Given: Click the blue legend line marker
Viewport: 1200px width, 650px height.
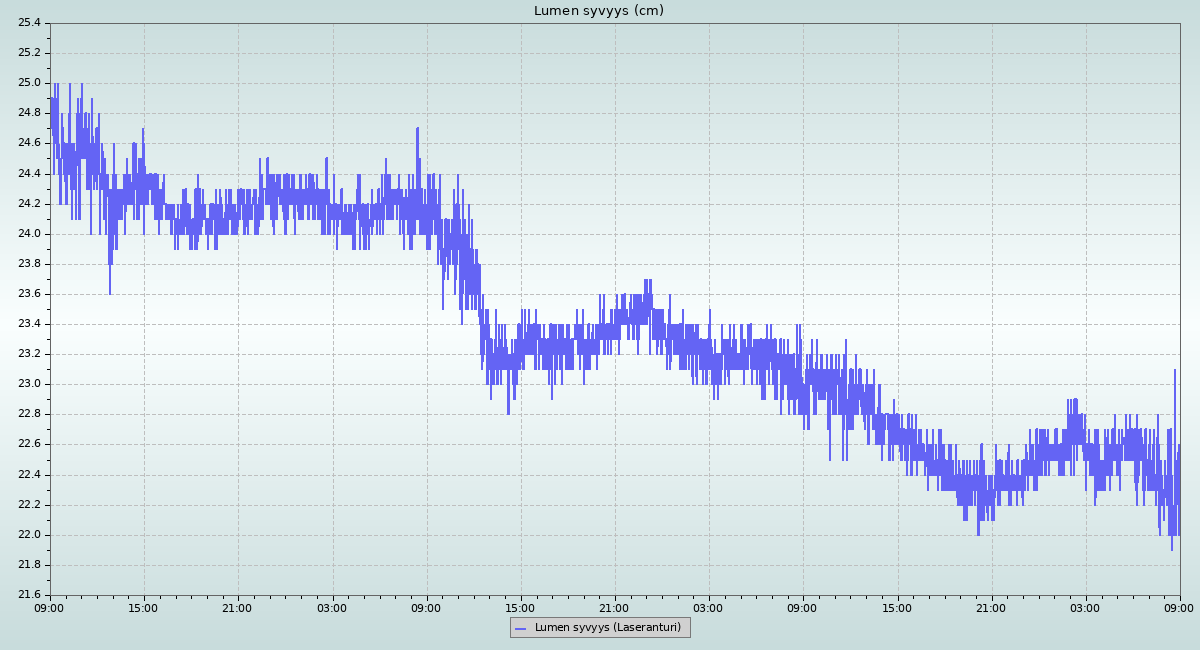Looking at the screenshot, I should pos(520,628).
